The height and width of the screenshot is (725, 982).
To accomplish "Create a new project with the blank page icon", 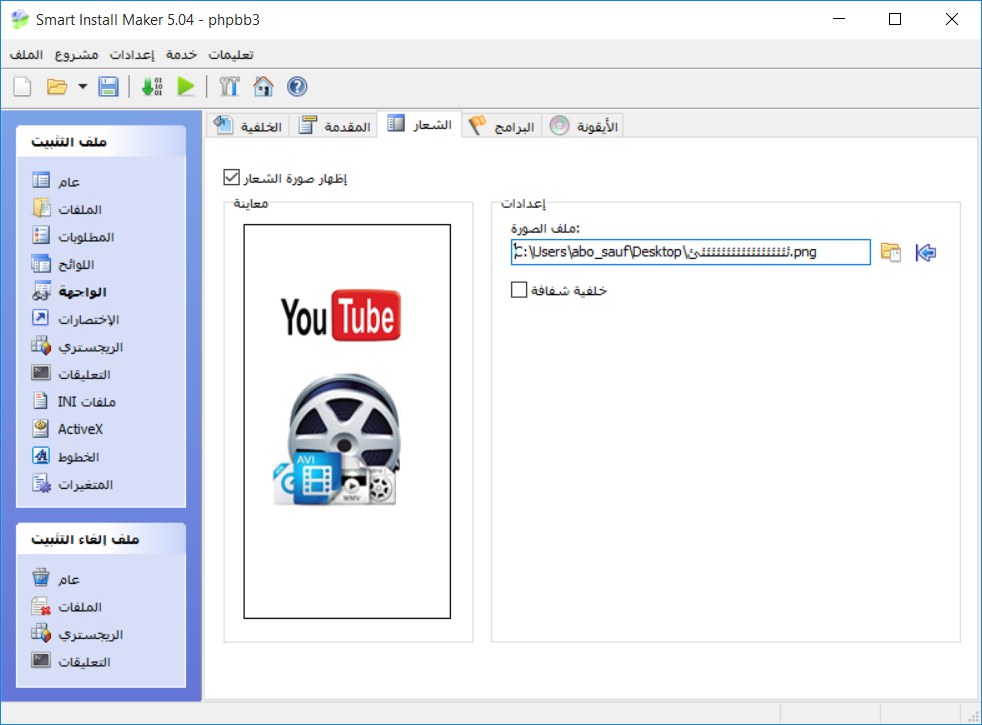I will (x=23, y=86).
